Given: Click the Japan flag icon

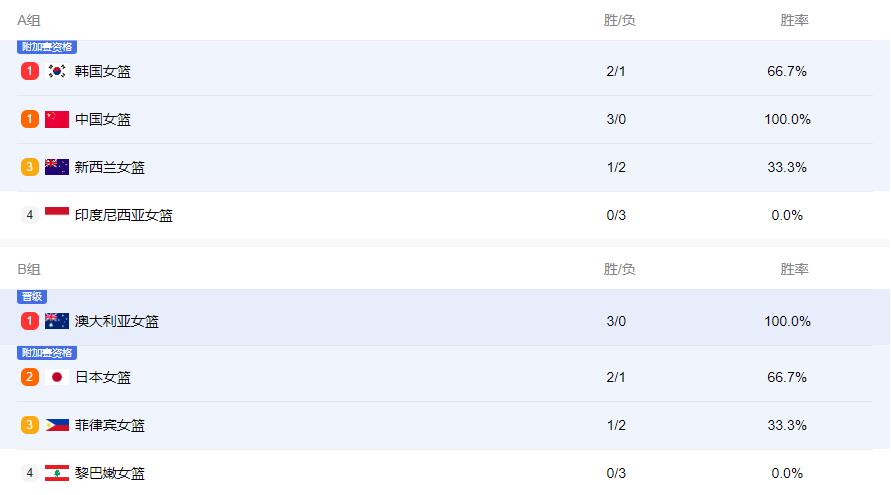Looking at the screenshot, I should click(57, 377).
